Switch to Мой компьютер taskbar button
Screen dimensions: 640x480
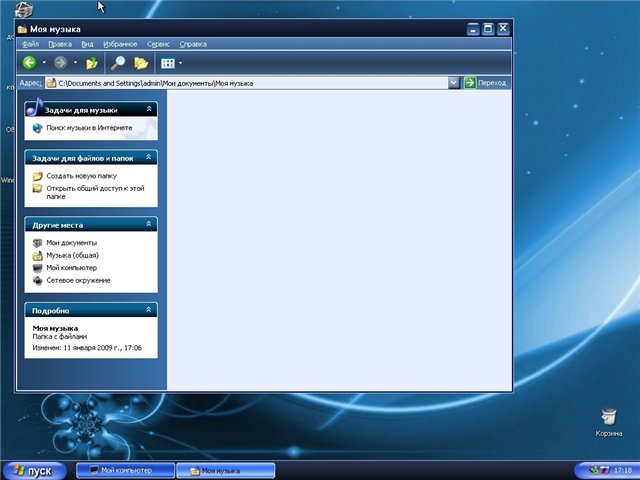pyautogui.click(x=125, y=471)
